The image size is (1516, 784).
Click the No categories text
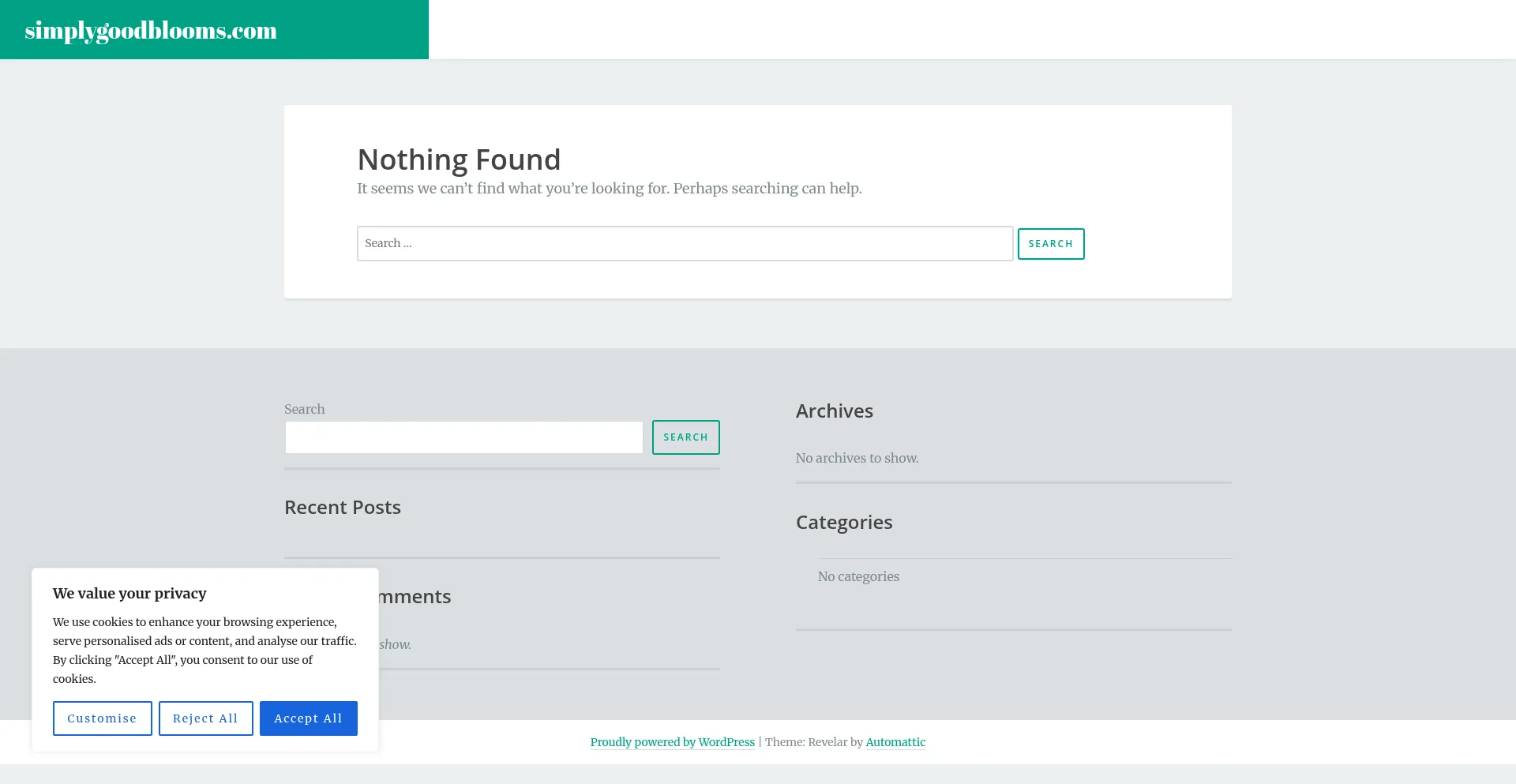[x=858, y=576]
